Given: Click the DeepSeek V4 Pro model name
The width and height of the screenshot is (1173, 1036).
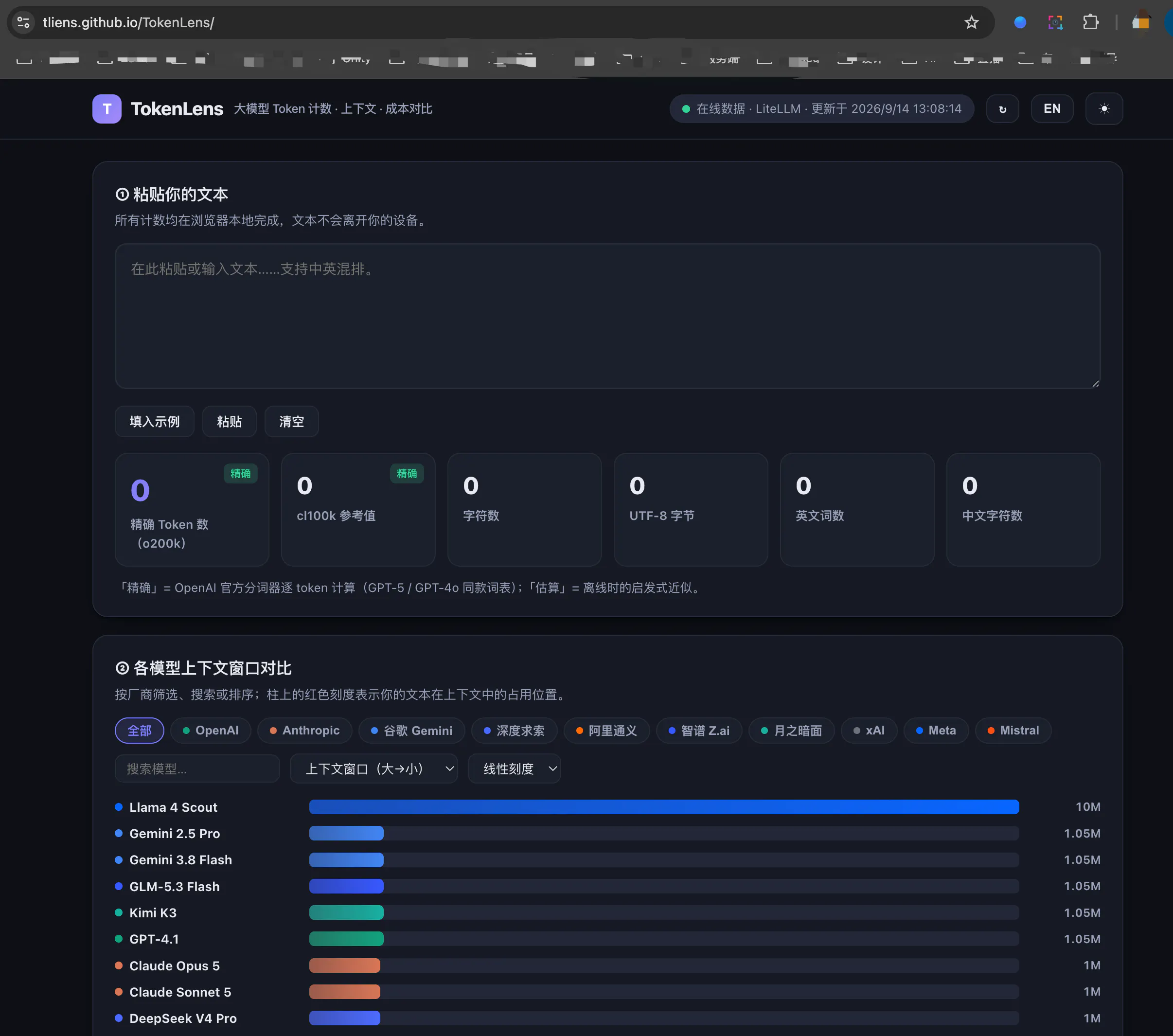Looking at the screenshot, I should click(183, 1018).
